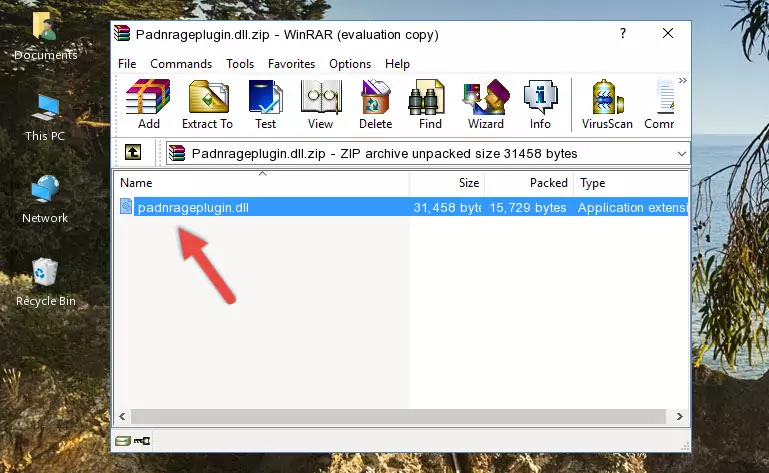This screenshot has height=473, width=769.
Task: Run VirusScan on the archive
Action: 607,104
